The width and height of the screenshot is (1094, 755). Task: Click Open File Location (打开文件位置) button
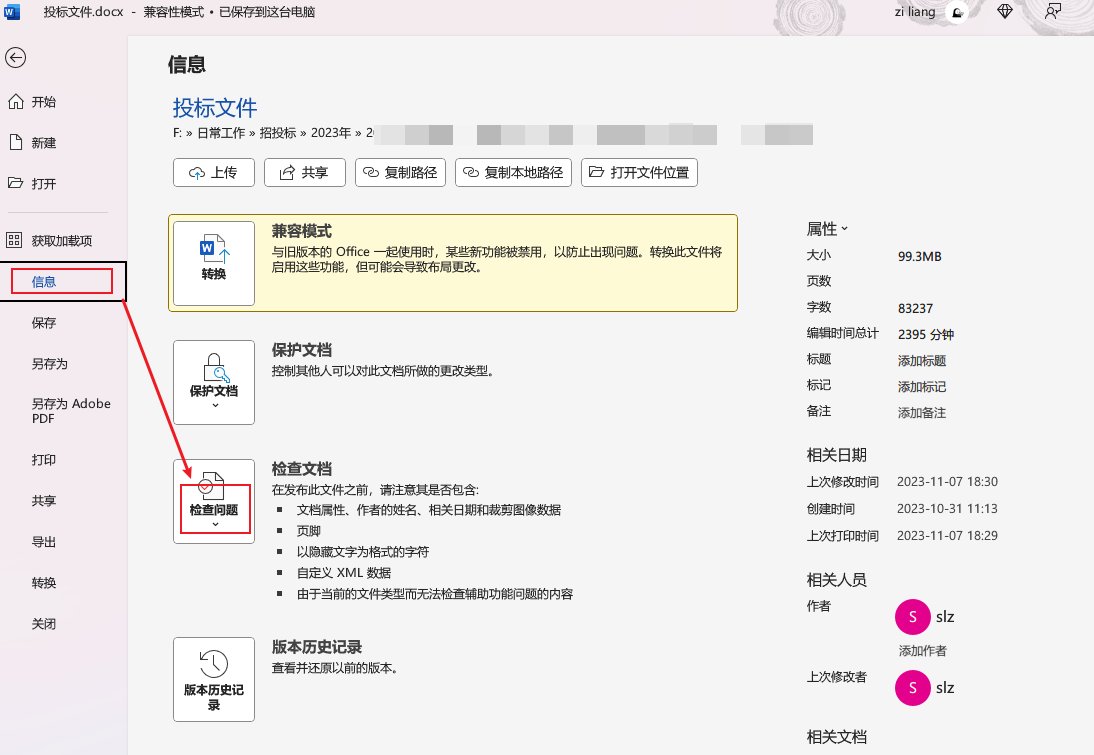coord(640,172)
